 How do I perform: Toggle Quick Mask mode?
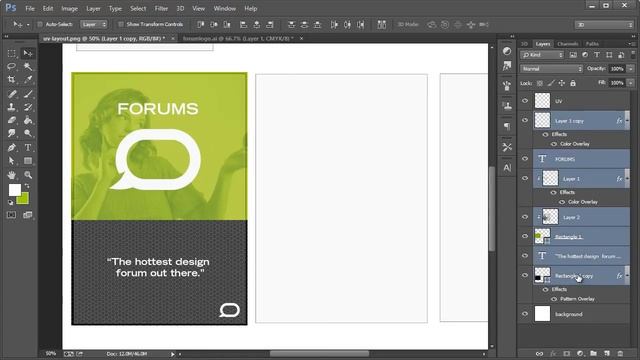(11, 215)
